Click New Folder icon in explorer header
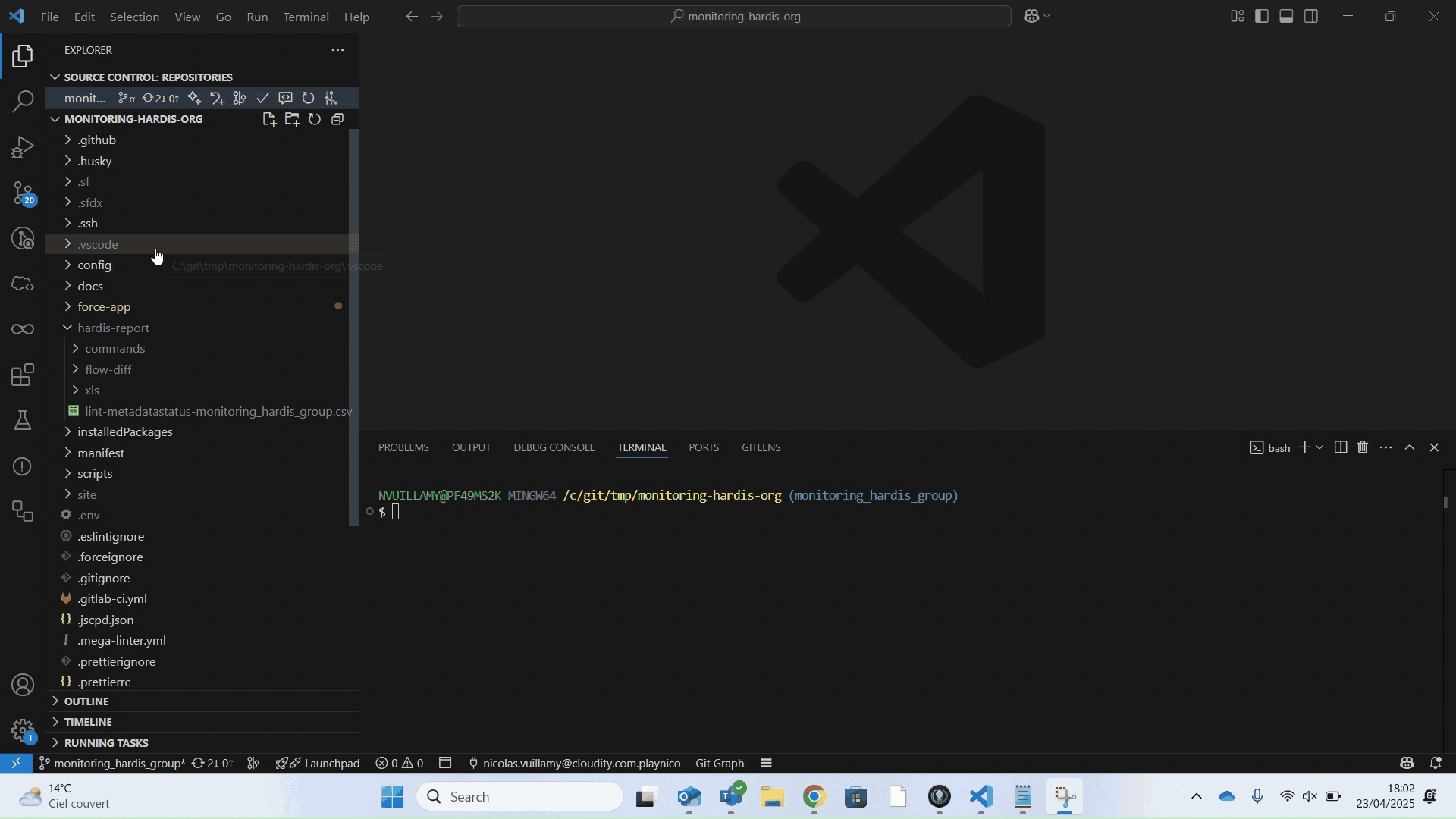The height and width of the screenshot is (819, 1456). [292, 119]
